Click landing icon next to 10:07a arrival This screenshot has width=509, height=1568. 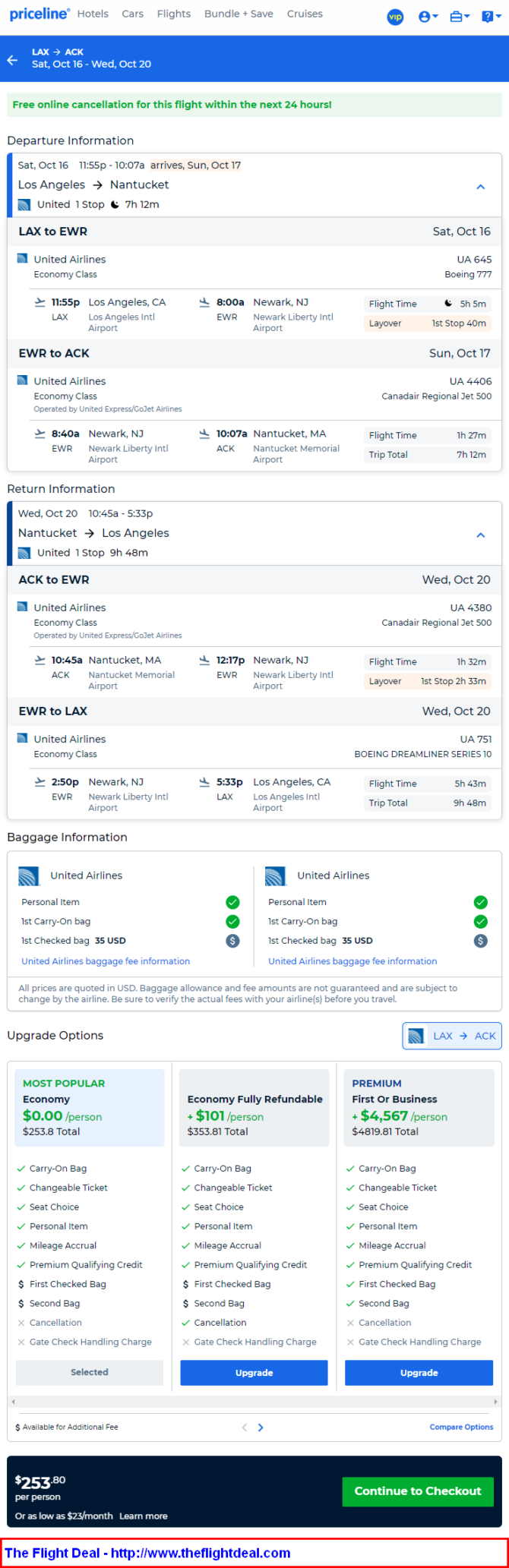[x=204, y=434]
